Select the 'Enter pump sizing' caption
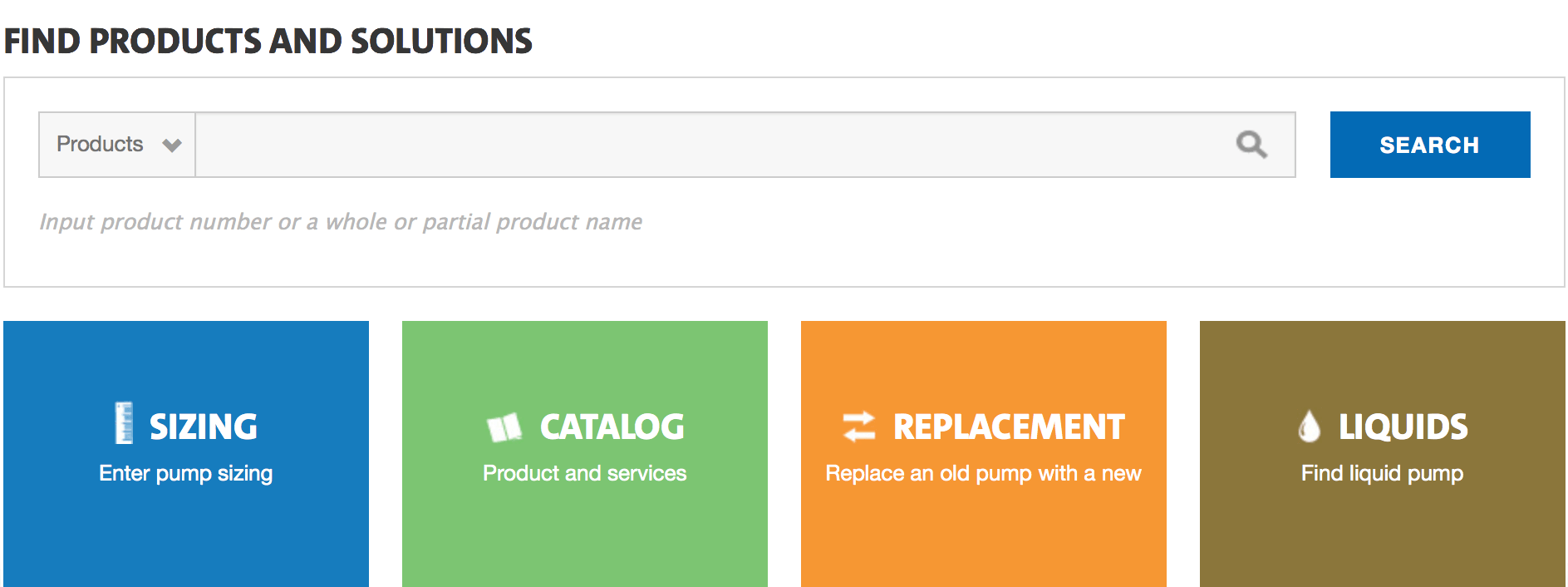The height and width of the screenshot is (587, 1568). pos(186,473)
